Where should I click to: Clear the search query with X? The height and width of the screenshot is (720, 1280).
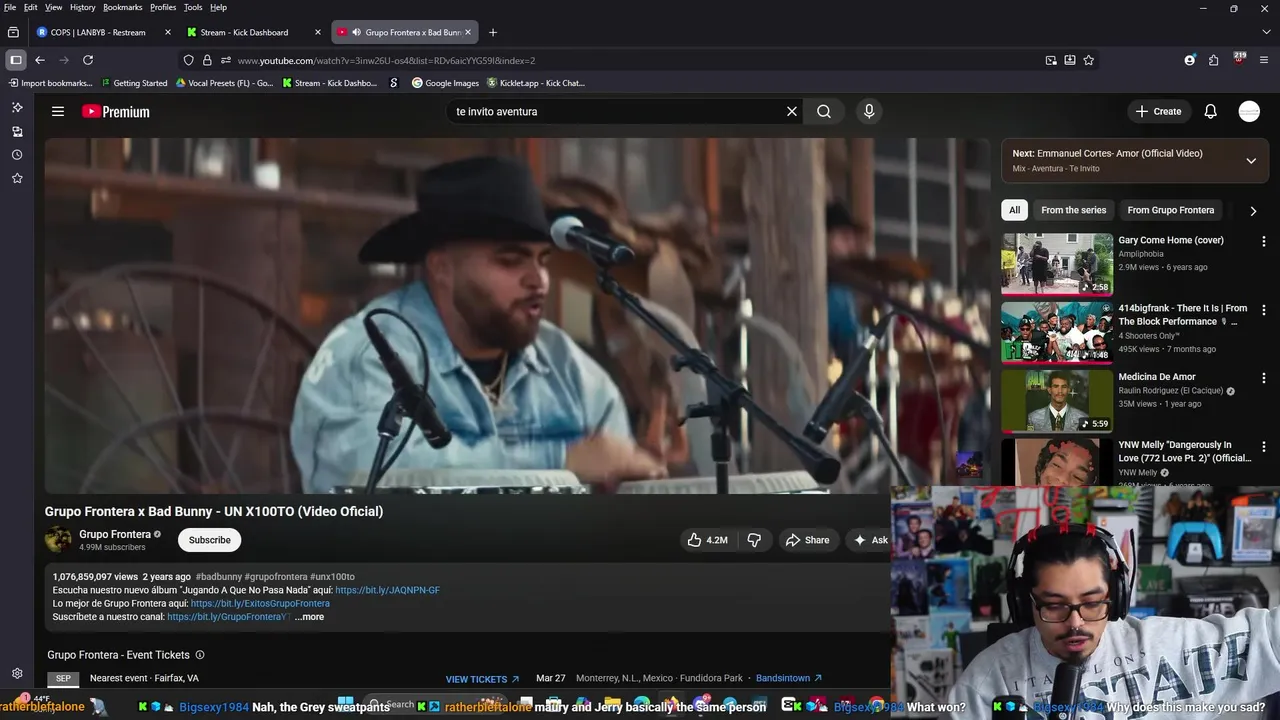(x=792, y=111)
